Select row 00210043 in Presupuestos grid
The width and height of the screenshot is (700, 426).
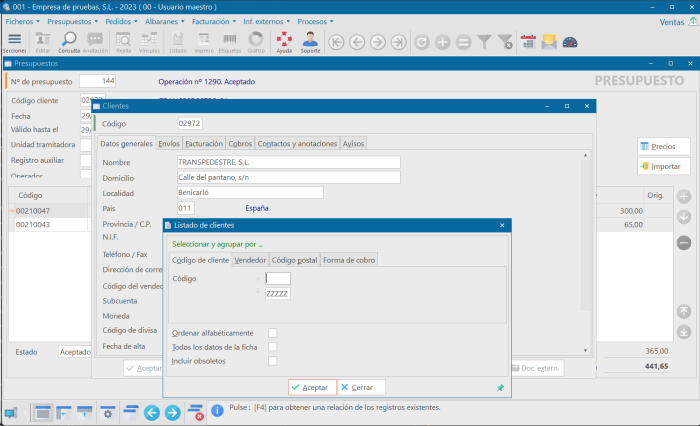coord(49,225)
